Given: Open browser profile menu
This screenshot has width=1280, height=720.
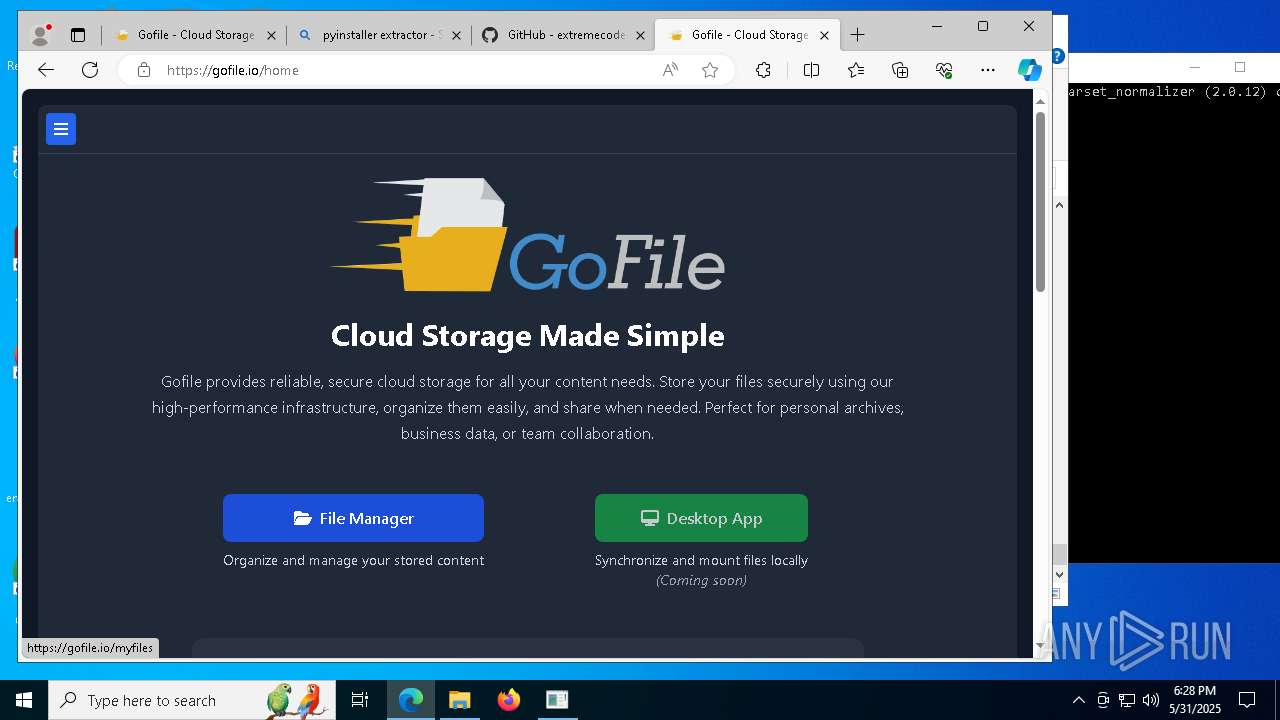Looking at the screenshot, I should pyautogui.click(x=41, y=35).
